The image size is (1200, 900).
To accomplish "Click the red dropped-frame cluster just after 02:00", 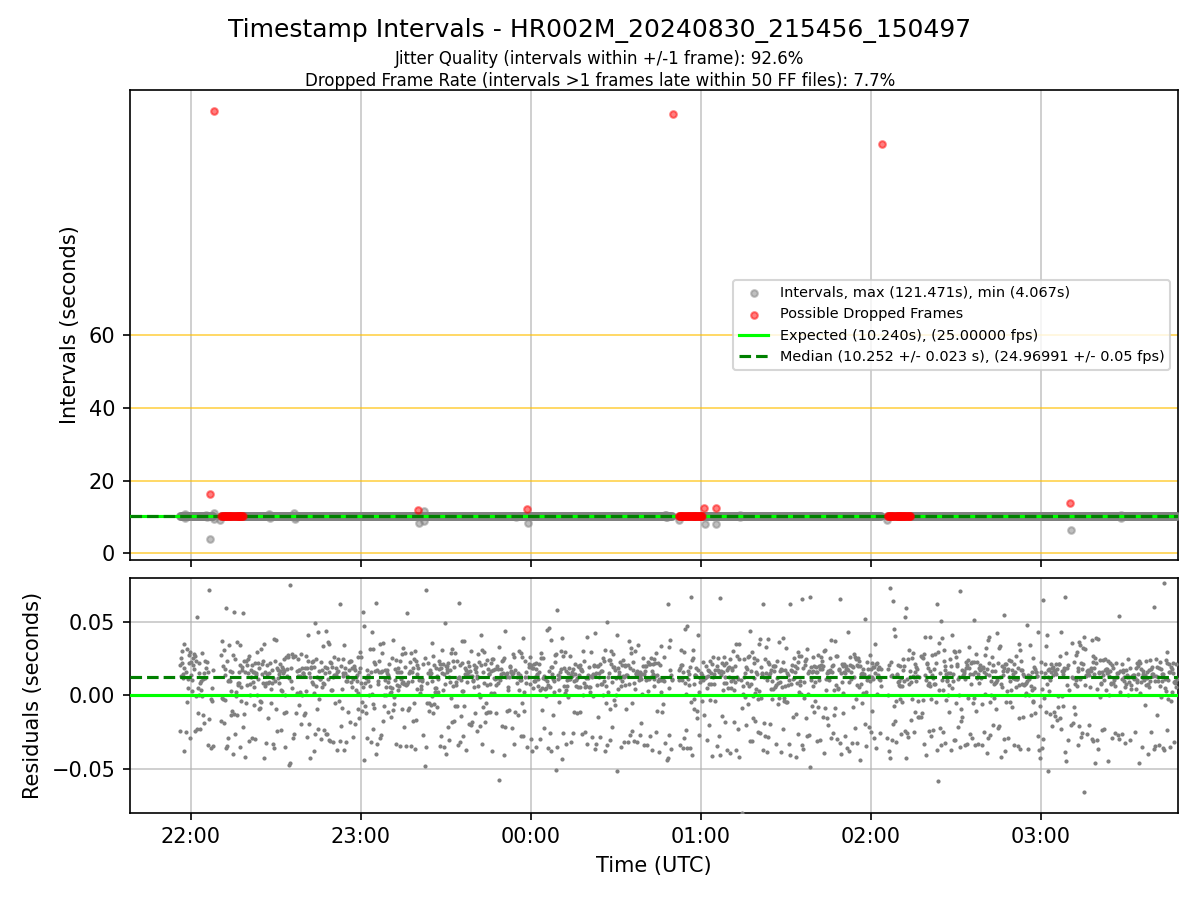I will point(899,516).
